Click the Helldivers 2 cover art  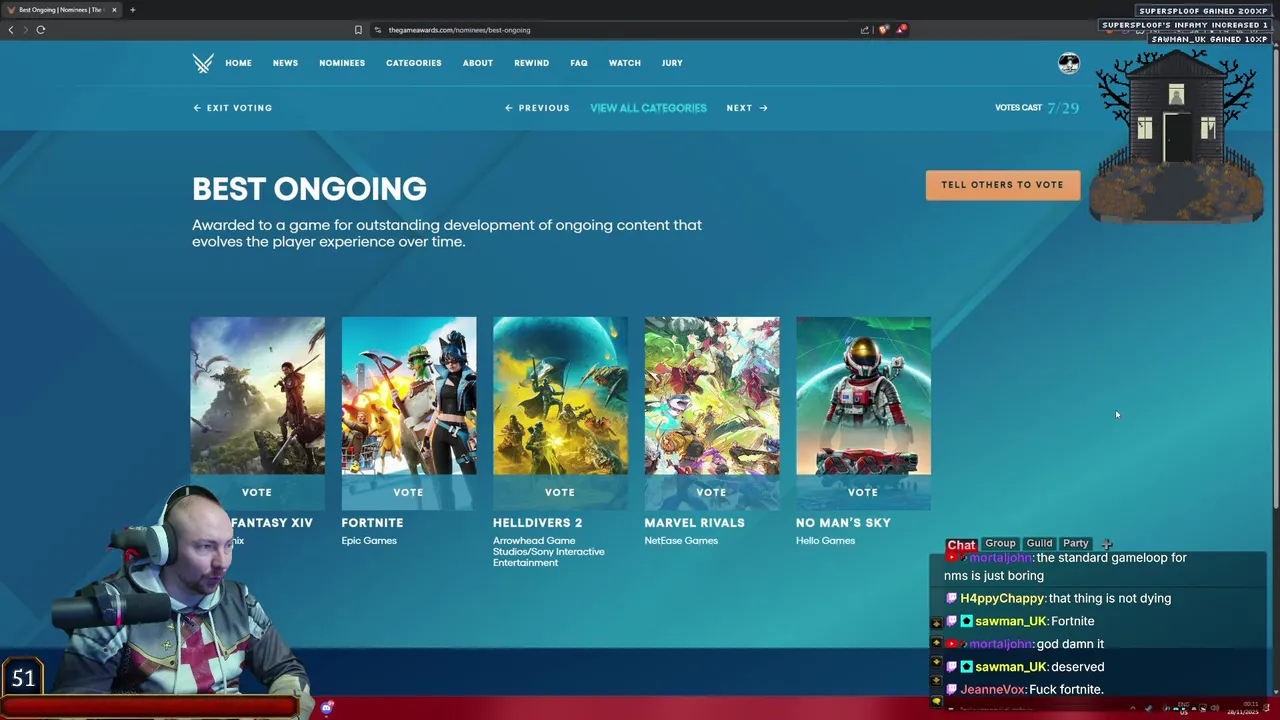pyautogui.click(x=560, y=396)
